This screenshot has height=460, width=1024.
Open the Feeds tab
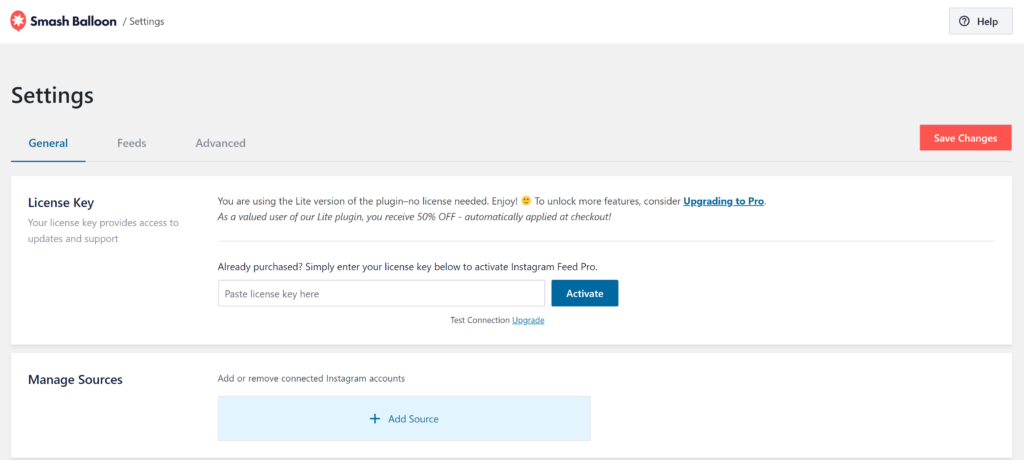pos(131,143)
